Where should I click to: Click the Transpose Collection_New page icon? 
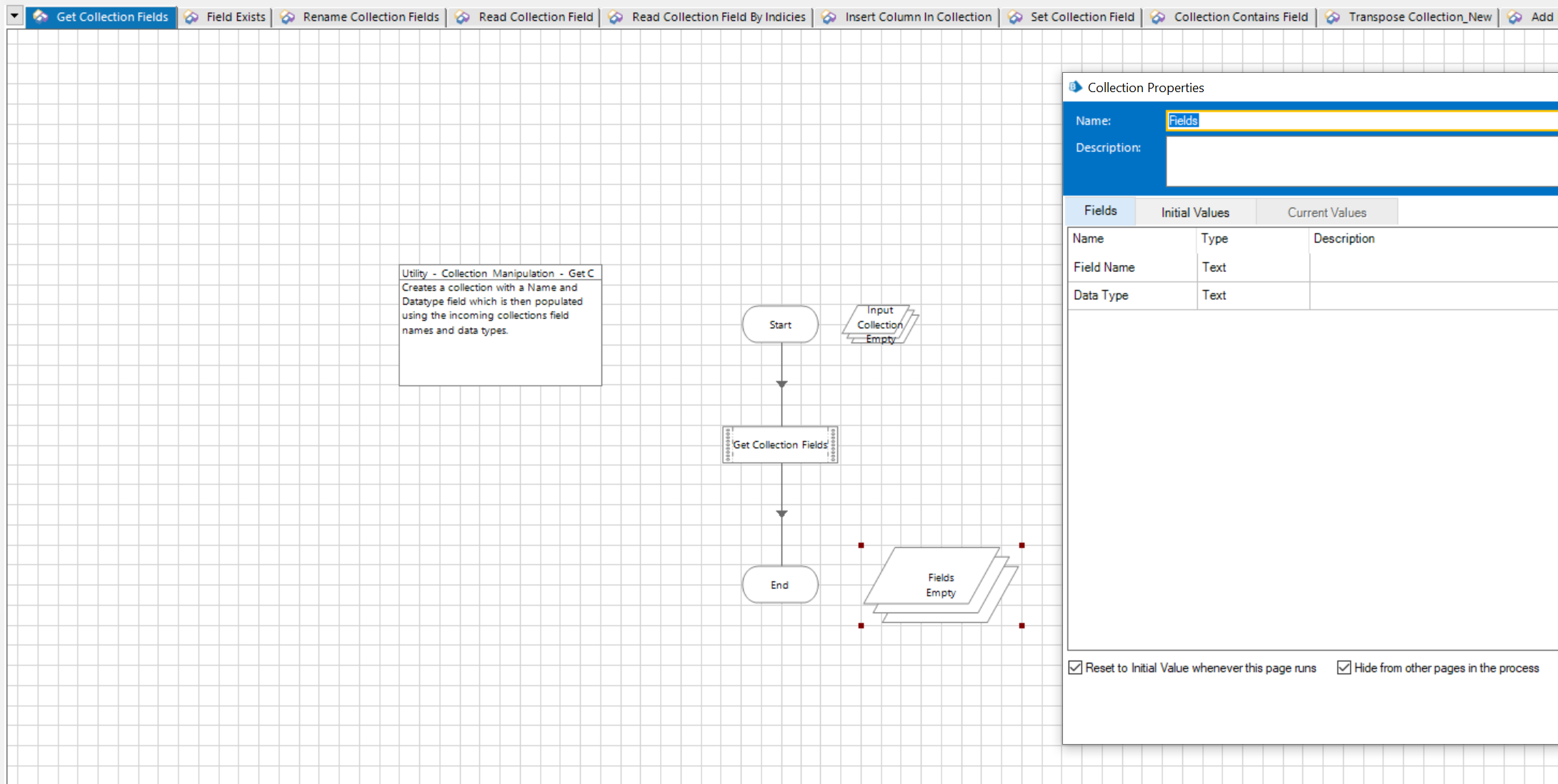1332,16
